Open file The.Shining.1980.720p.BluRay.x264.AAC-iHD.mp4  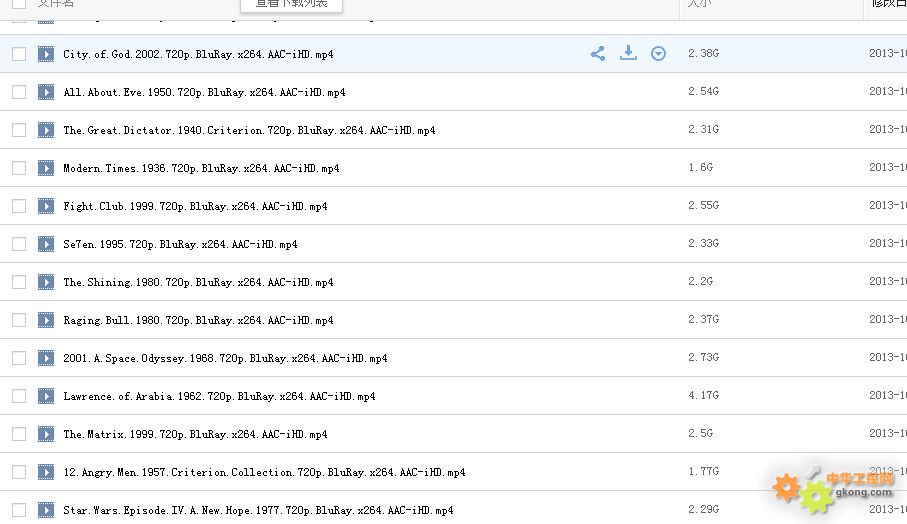click(198, 282)
